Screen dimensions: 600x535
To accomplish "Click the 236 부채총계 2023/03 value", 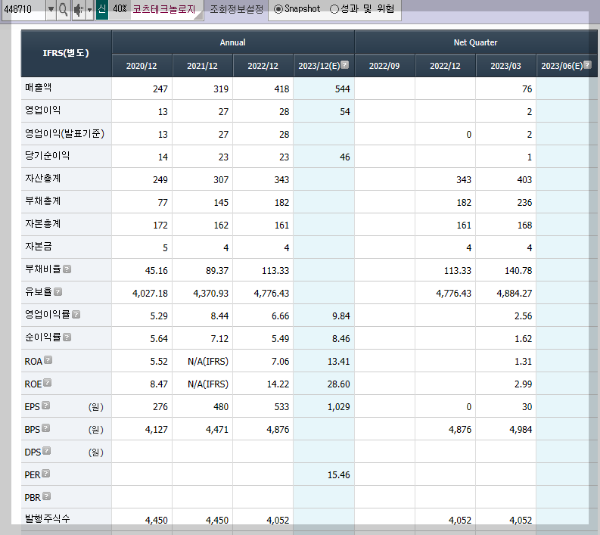I will pos(525,202).
